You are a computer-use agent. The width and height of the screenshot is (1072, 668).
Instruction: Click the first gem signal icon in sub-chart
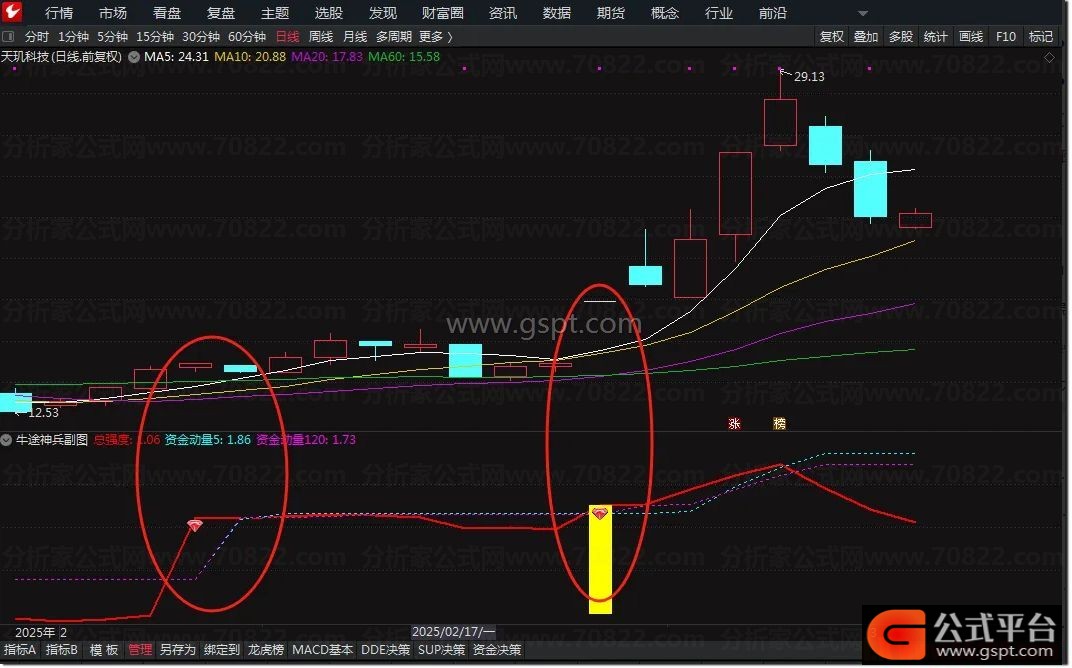pyautogui.click(x=196, y=526)
